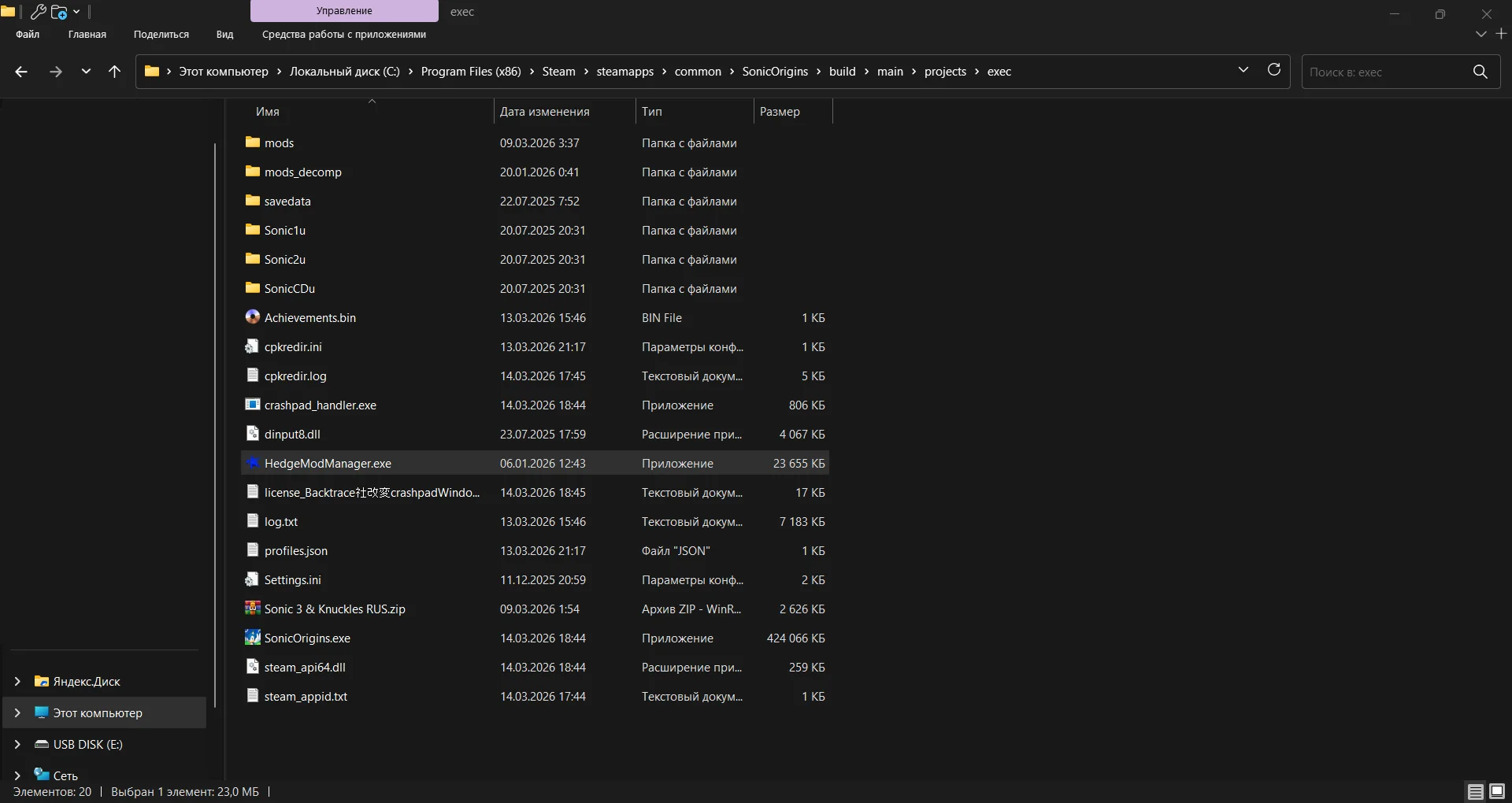Click the savedata folder icon
The width and height of the screenshot is (1512, 803).
(x=252, y=201)
